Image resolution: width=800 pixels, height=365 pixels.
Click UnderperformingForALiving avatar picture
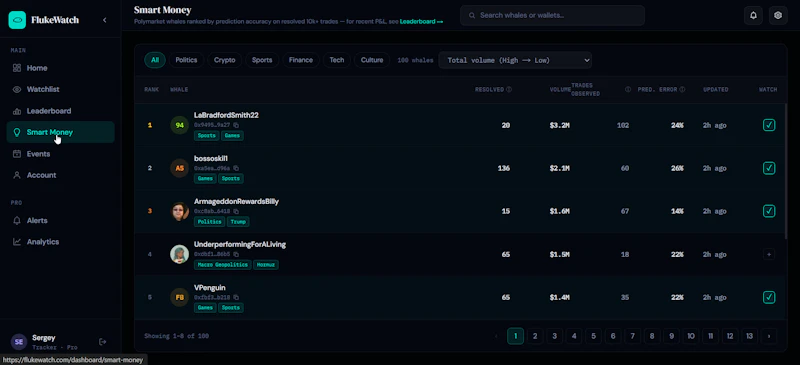(x=180, y=254)
